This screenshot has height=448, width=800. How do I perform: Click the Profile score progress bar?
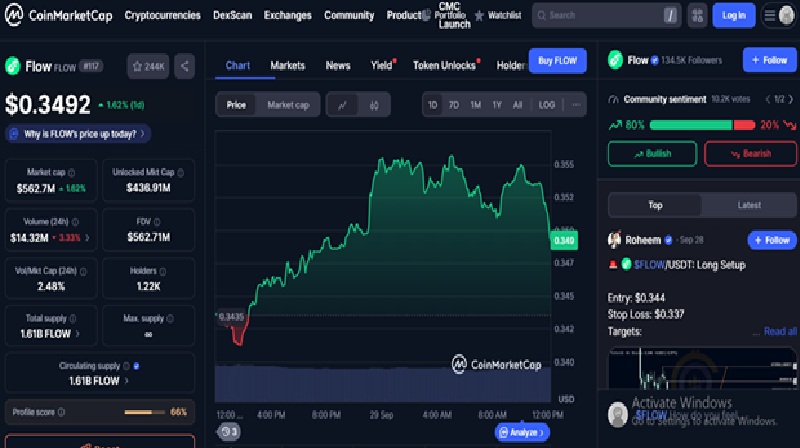(145, 412)
